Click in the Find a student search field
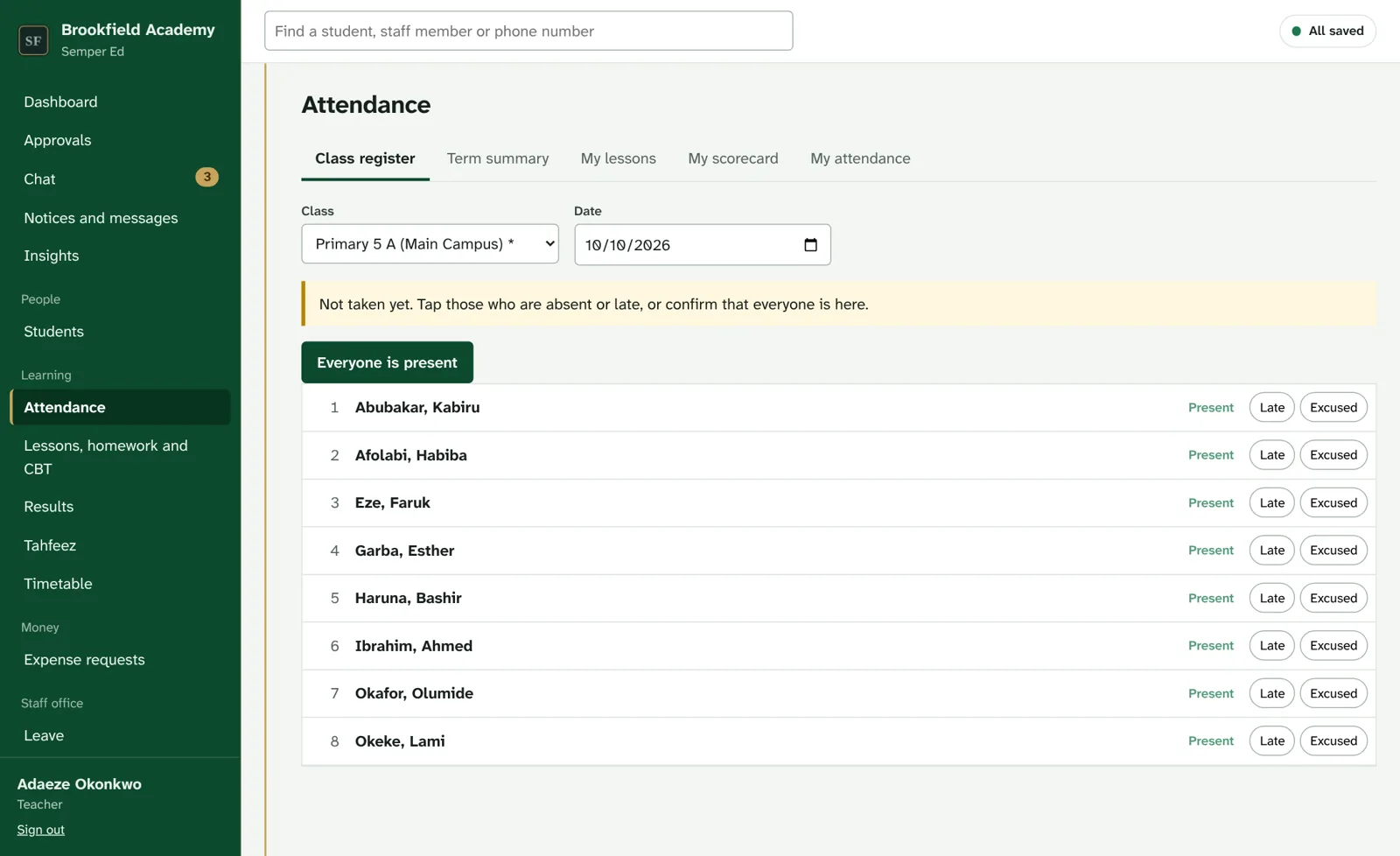Screen dimensions: 1400x856 click(528, 31)
